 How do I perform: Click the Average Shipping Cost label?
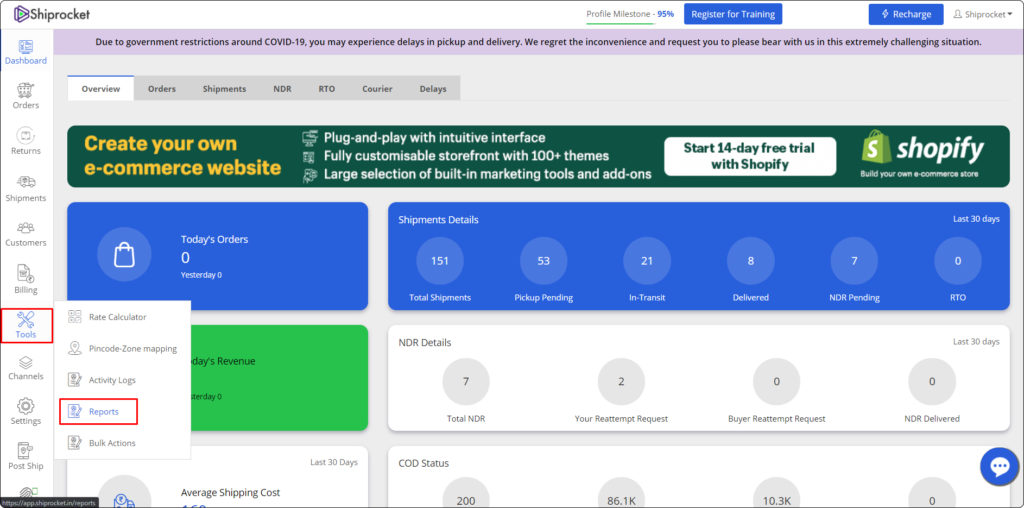click(231, 492)
